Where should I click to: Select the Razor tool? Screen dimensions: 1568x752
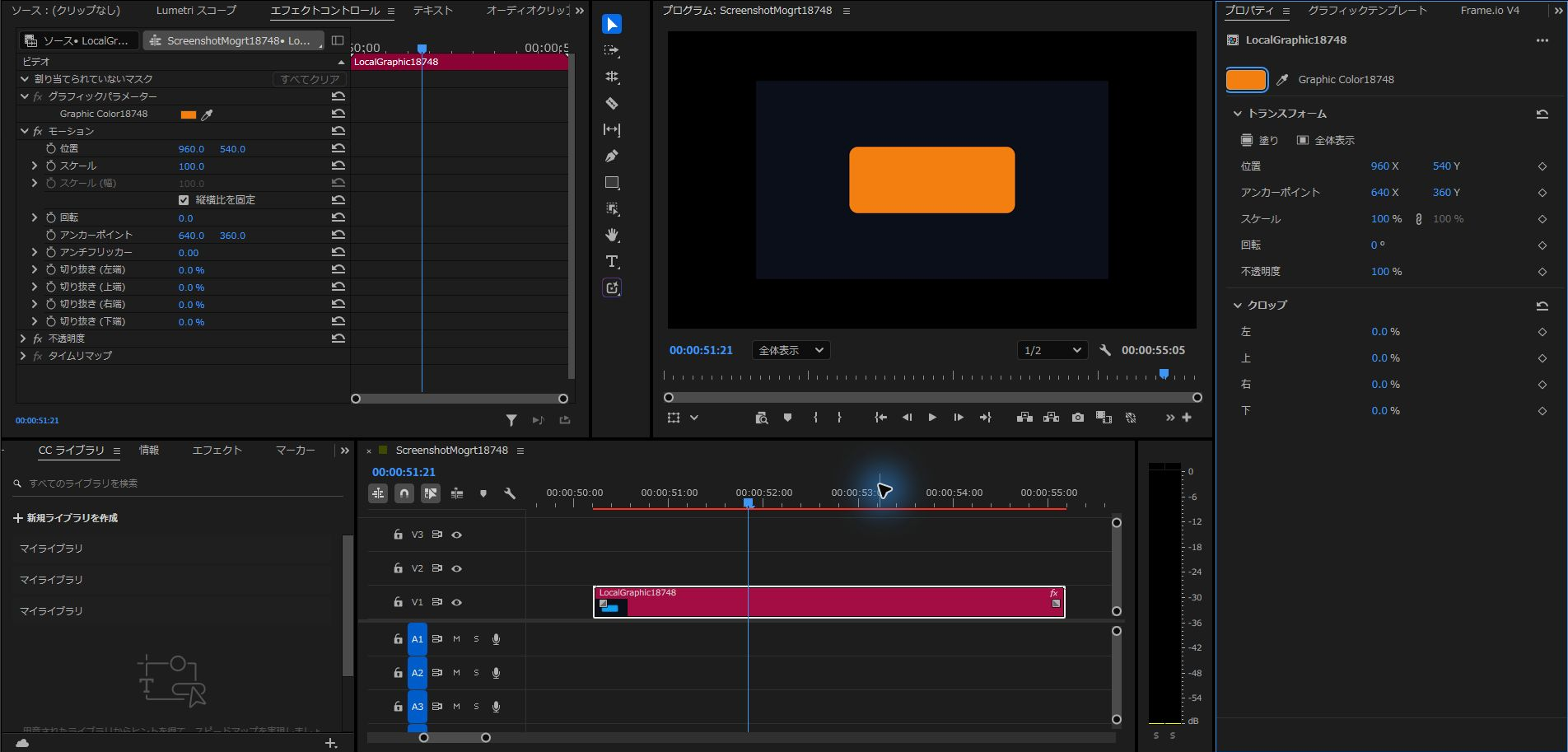click(612, 103)
